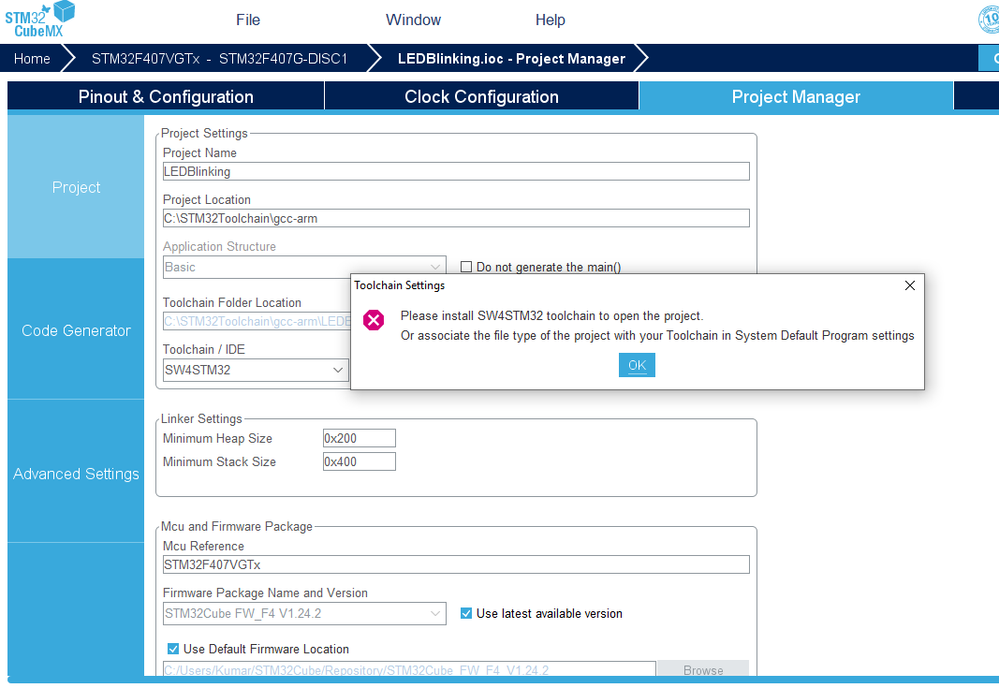This screenshot has height=686, width=999.
Task: Click LEDBlinking.ioc - Project Manager breadcrumb
Action: (x=511, y=59)
